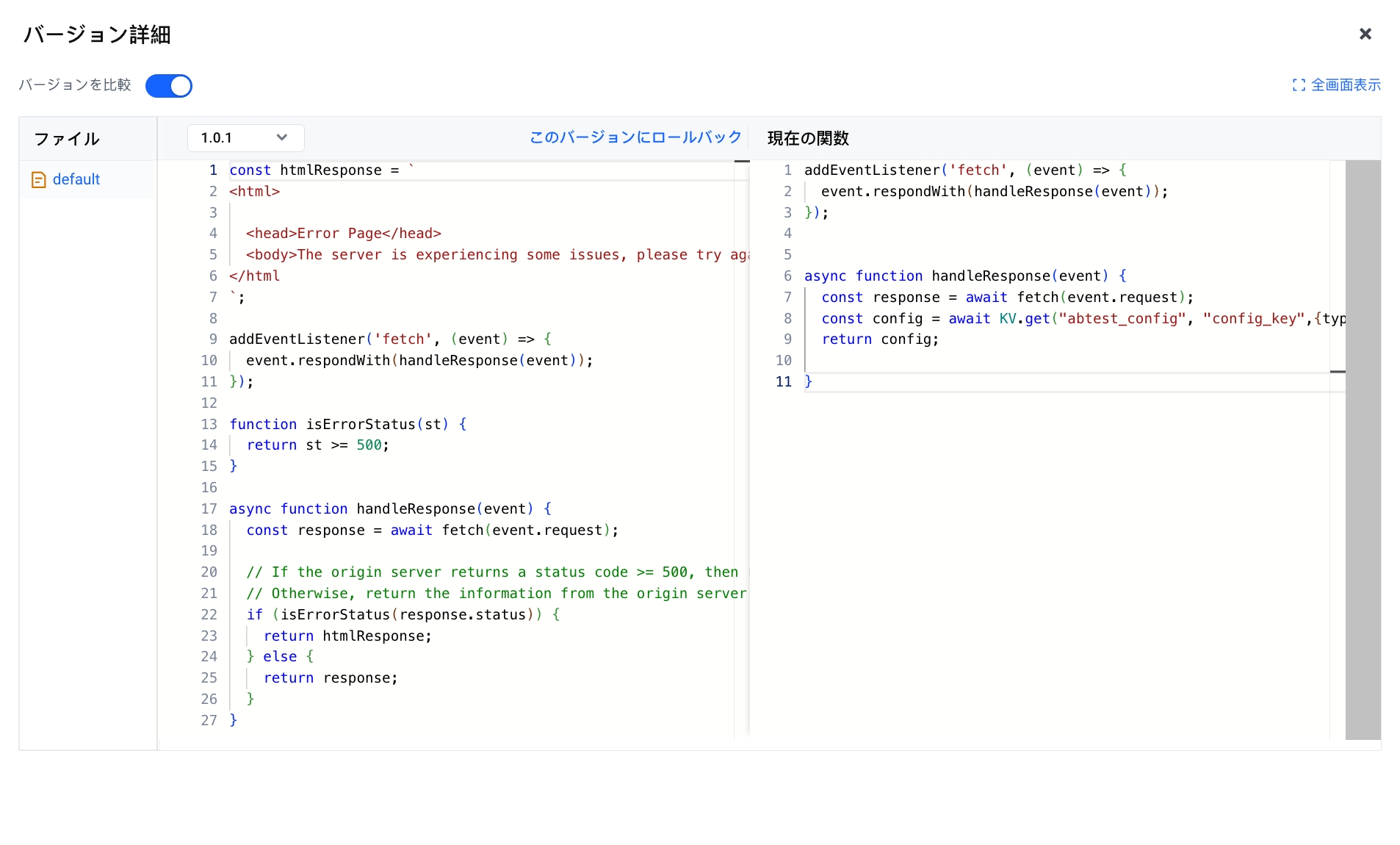Click line number 11 in right editor
Image resolution: width=1400 pixels, height=845 pixels.
[x=784, y=381]
